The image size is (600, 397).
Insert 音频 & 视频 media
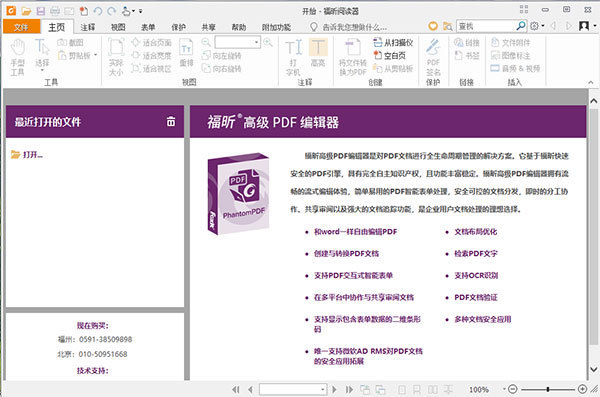point(515,69)
